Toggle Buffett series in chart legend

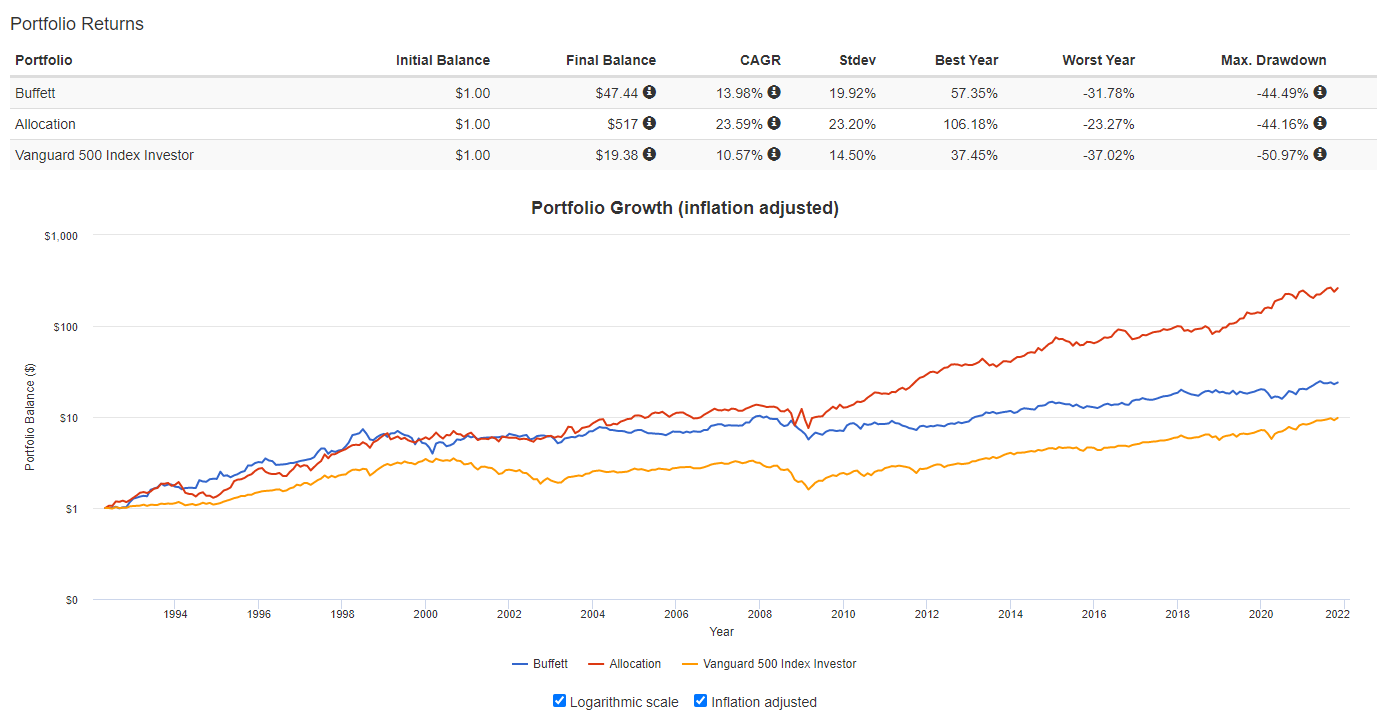tap(540, 664)
